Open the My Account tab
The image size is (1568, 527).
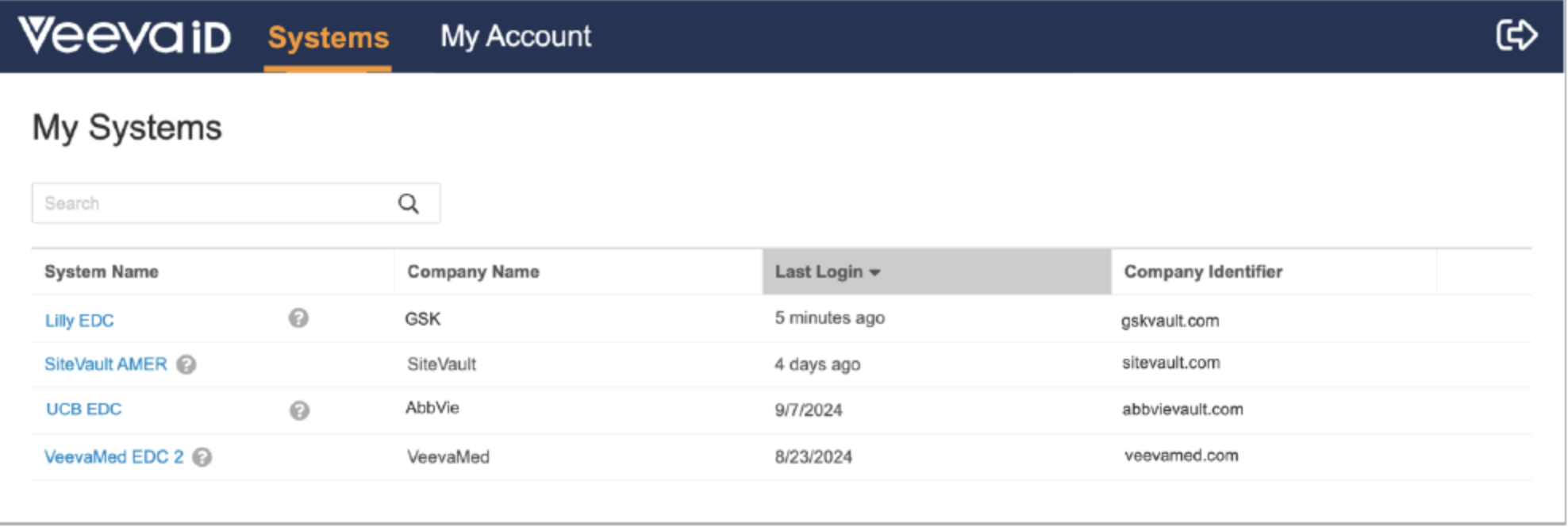tap(515, 37)
